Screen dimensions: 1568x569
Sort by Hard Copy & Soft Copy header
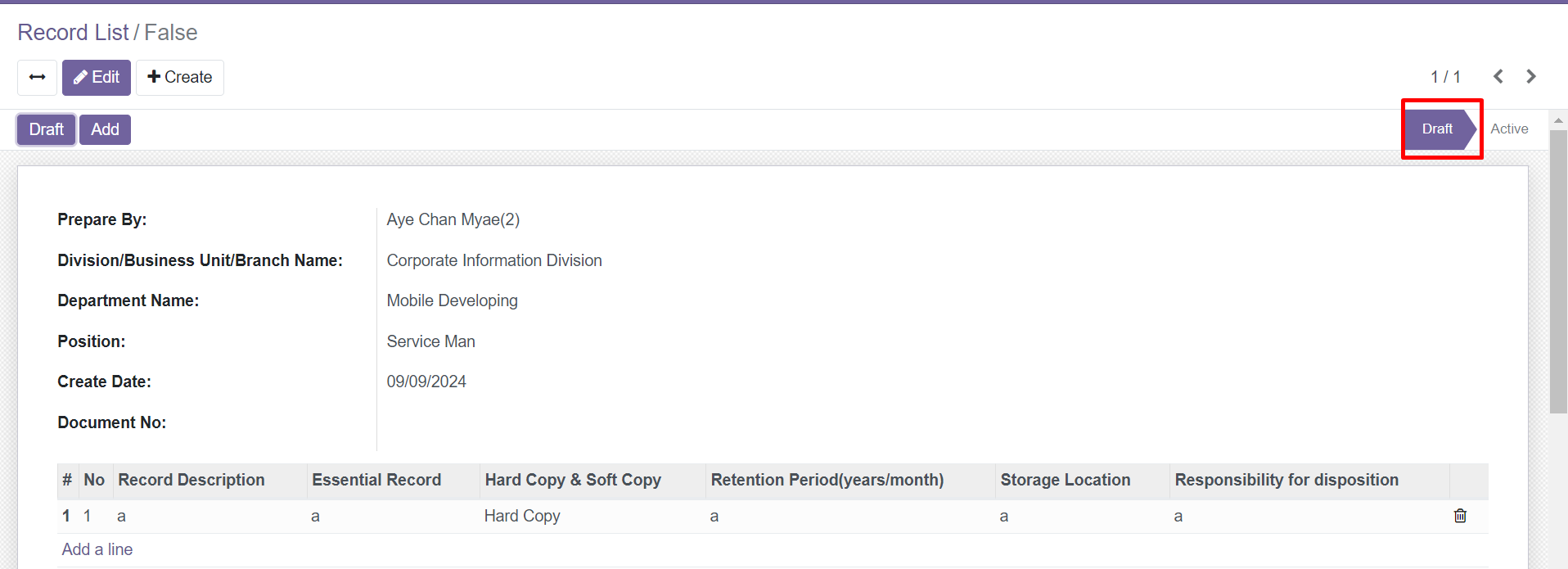[x=593, y=481]
